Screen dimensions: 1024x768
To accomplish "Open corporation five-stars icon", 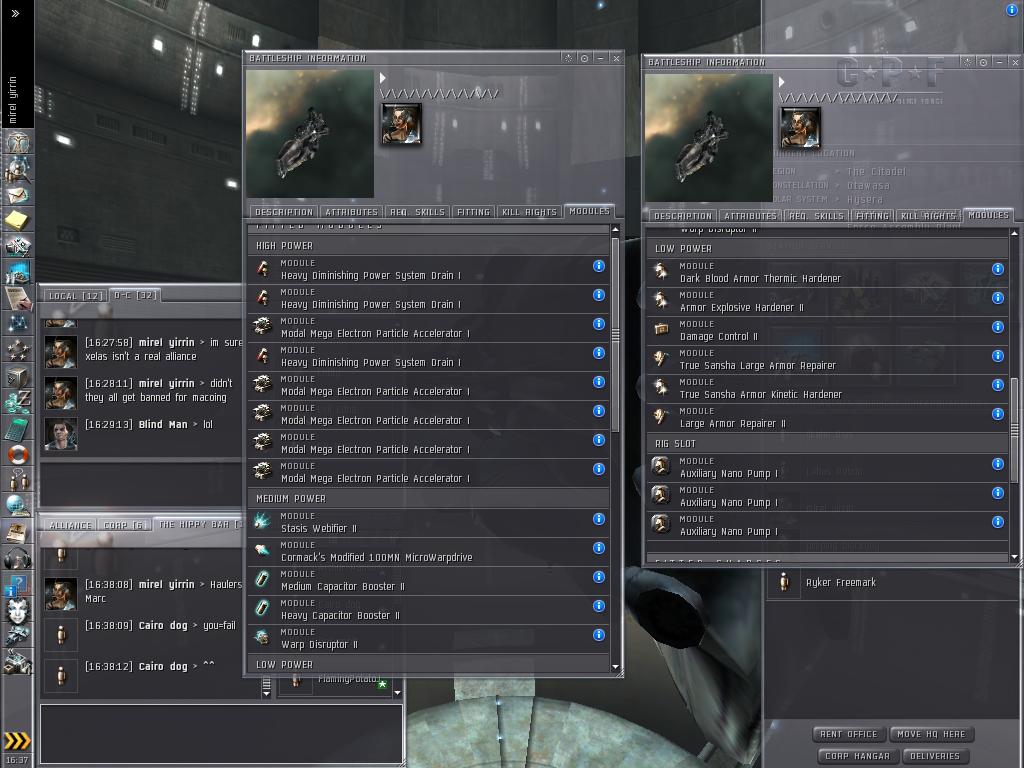I will pos(18,350).
